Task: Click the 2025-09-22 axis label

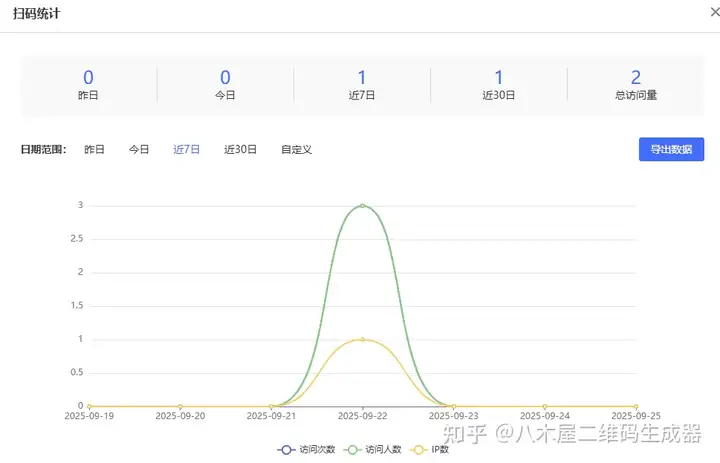Action: [x=362, y=416]
